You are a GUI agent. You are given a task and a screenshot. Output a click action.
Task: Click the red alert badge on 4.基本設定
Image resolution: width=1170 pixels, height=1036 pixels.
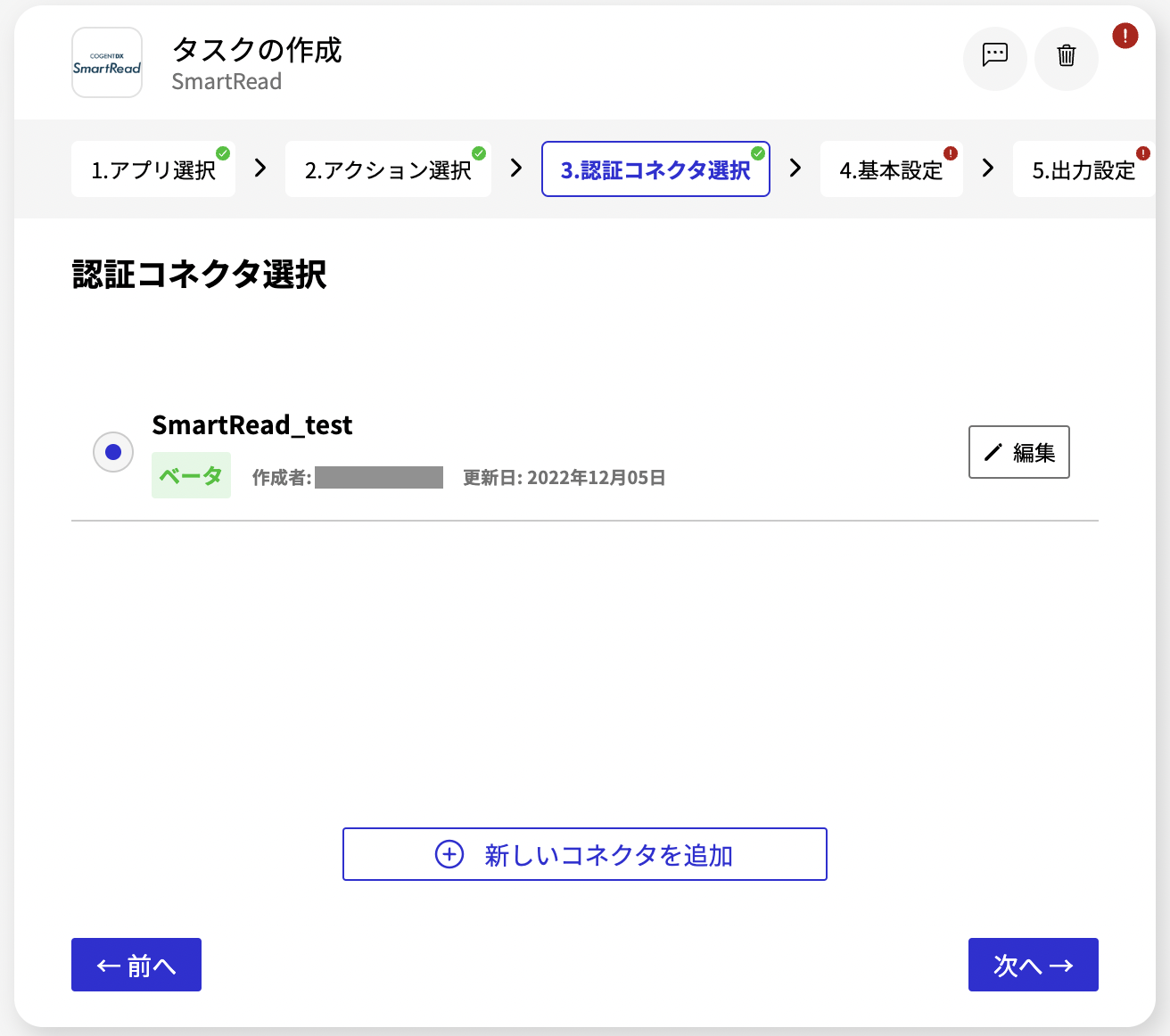951,153
